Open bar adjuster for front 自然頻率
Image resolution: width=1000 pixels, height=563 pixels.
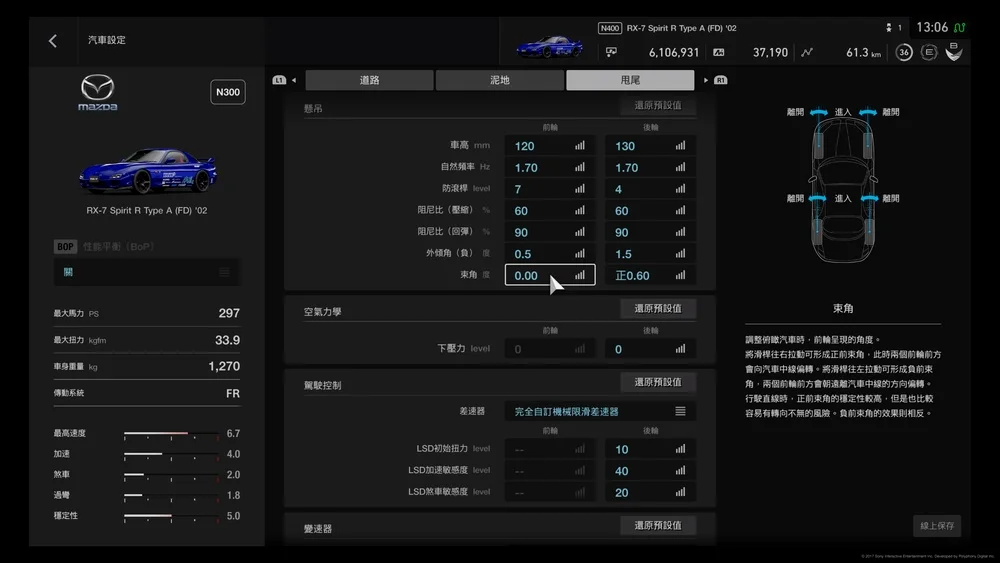[579, 168]
